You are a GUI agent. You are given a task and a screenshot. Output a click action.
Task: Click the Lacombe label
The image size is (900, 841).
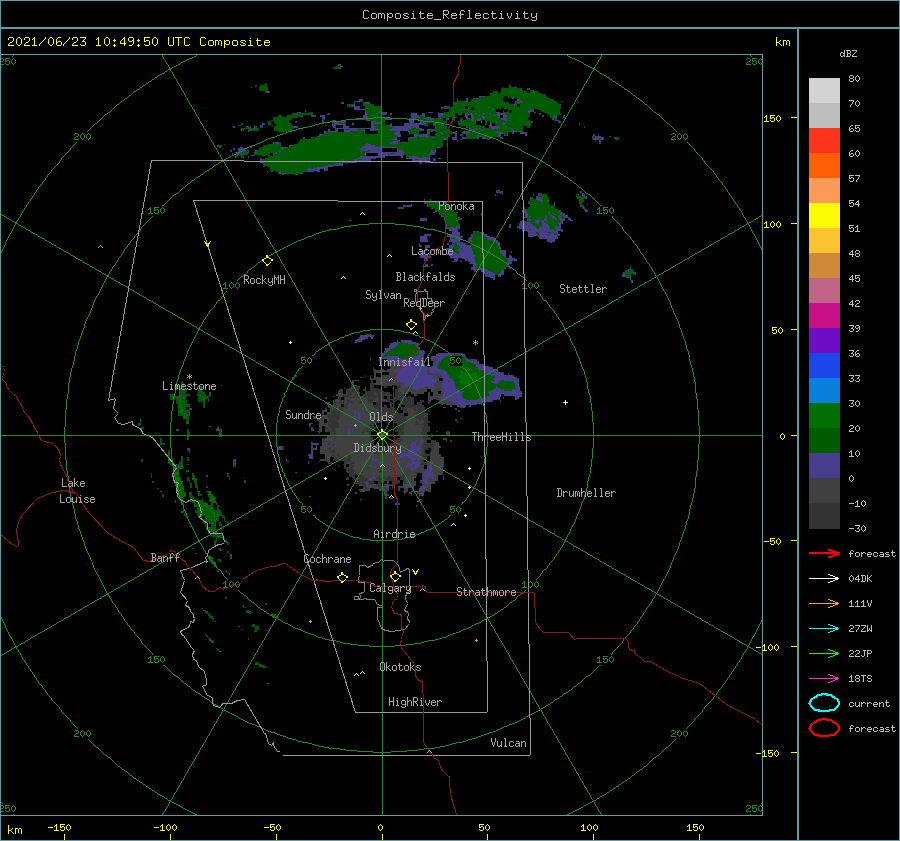tap(432, 251)
